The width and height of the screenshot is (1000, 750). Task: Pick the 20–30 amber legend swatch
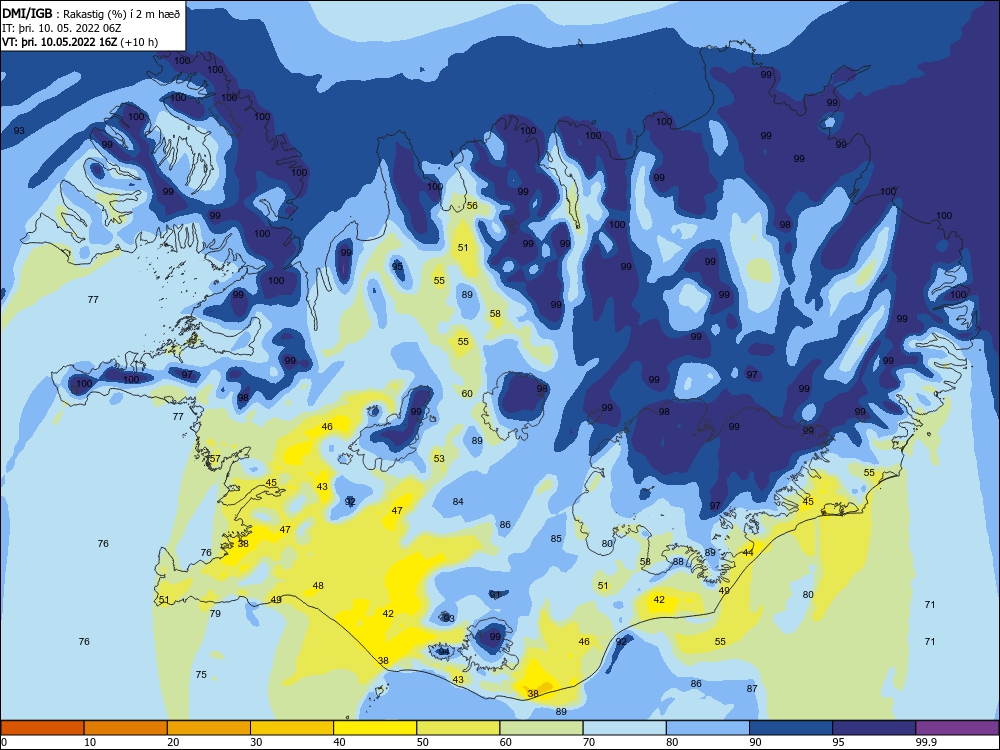209,728
